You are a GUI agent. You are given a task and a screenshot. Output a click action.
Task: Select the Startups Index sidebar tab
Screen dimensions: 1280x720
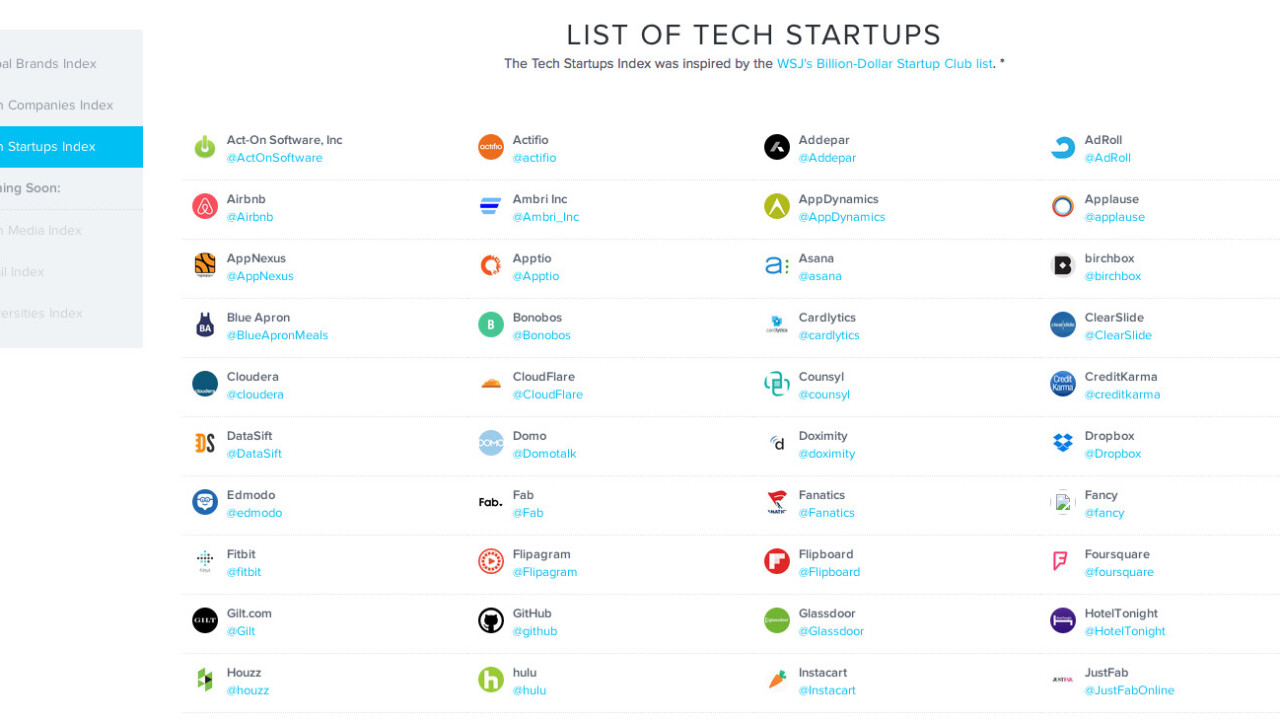pyautogui.click(x=60, y=147)
